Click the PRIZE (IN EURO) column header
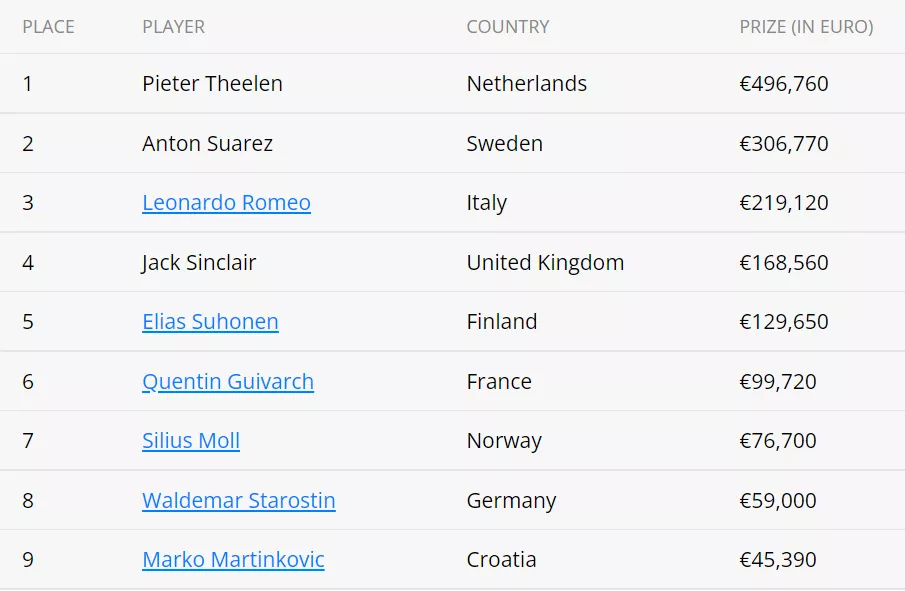 (806, 27)
